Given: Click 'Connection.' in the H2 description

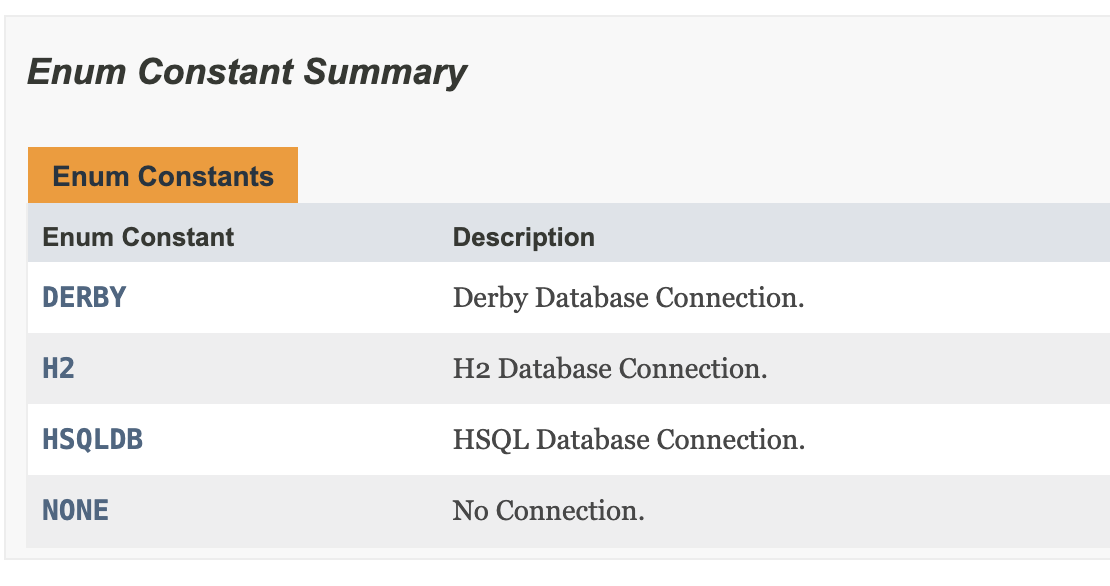Looking at the screenshot, I should 693,369.
